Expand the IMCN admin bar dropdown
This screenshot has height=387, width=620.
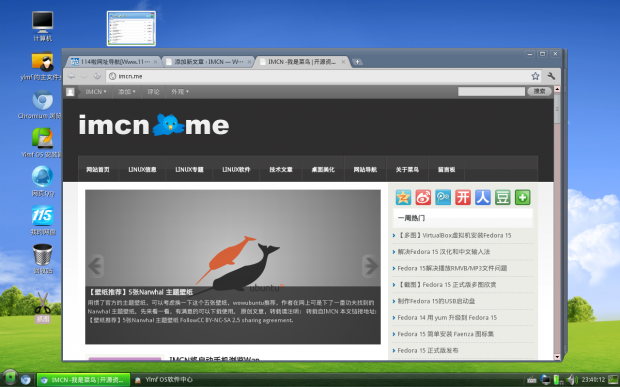tap(96, 92)
